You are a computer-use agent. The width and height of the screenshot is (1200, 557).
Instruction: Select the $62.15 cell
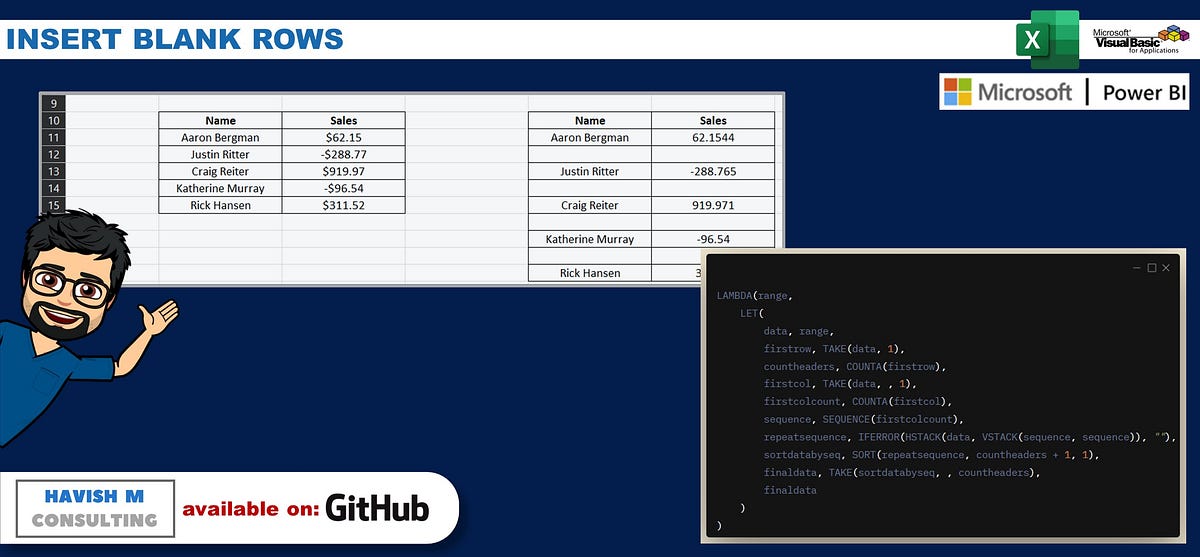coord(343,137)
